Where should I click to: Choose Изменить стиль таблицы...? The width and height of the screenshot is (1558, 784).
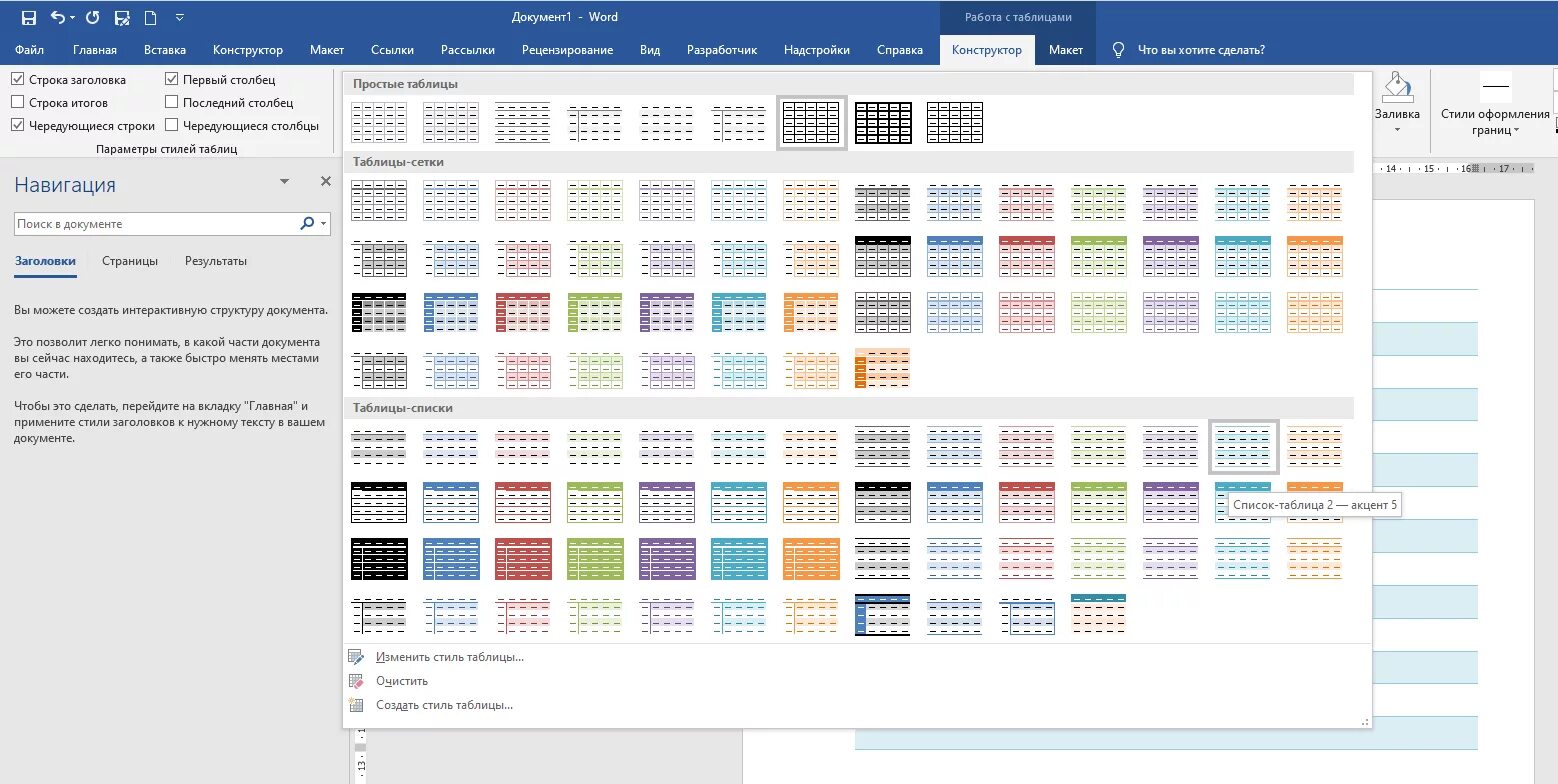pos(450,657)
